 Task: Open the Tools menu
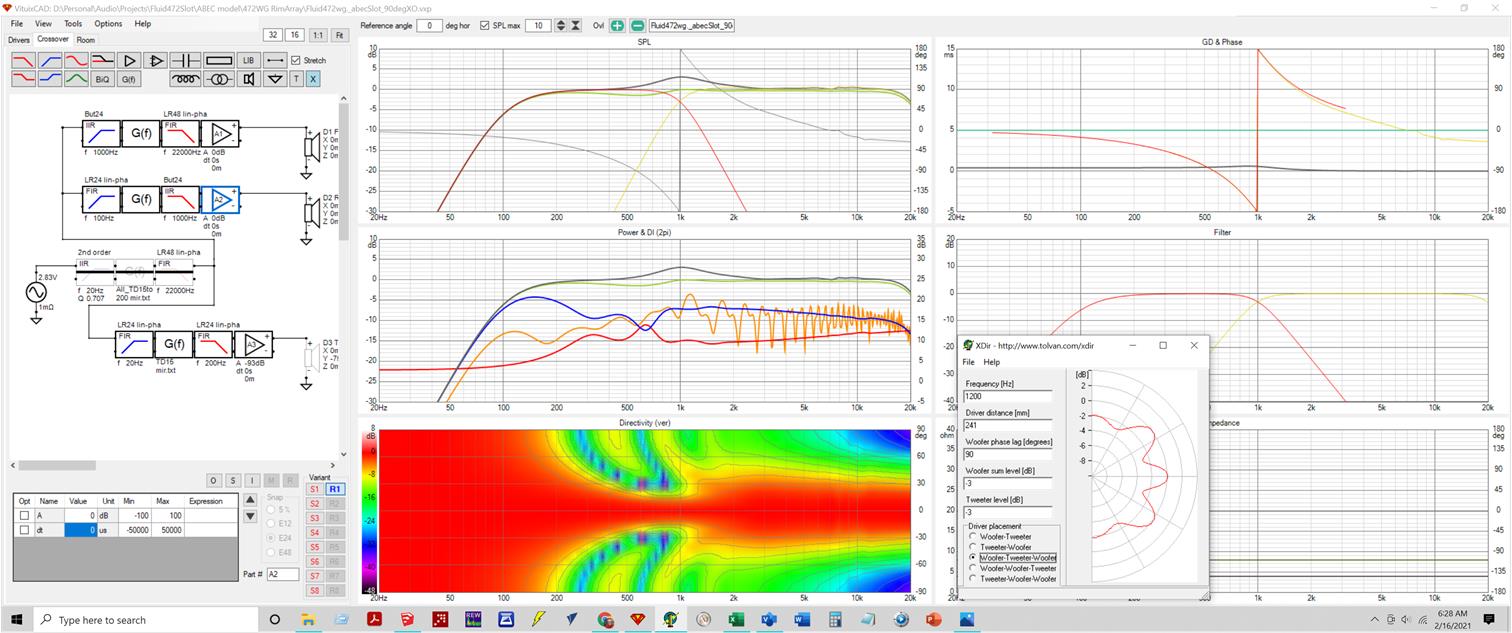click(73, 23)
